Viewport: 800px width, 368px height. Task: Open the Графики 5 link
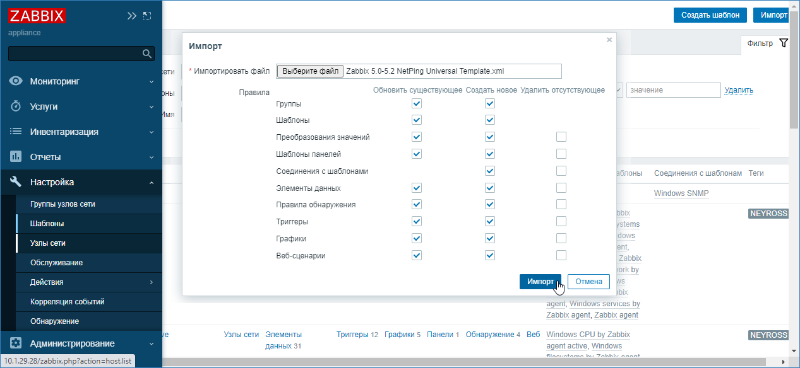(x=402, y=334)
